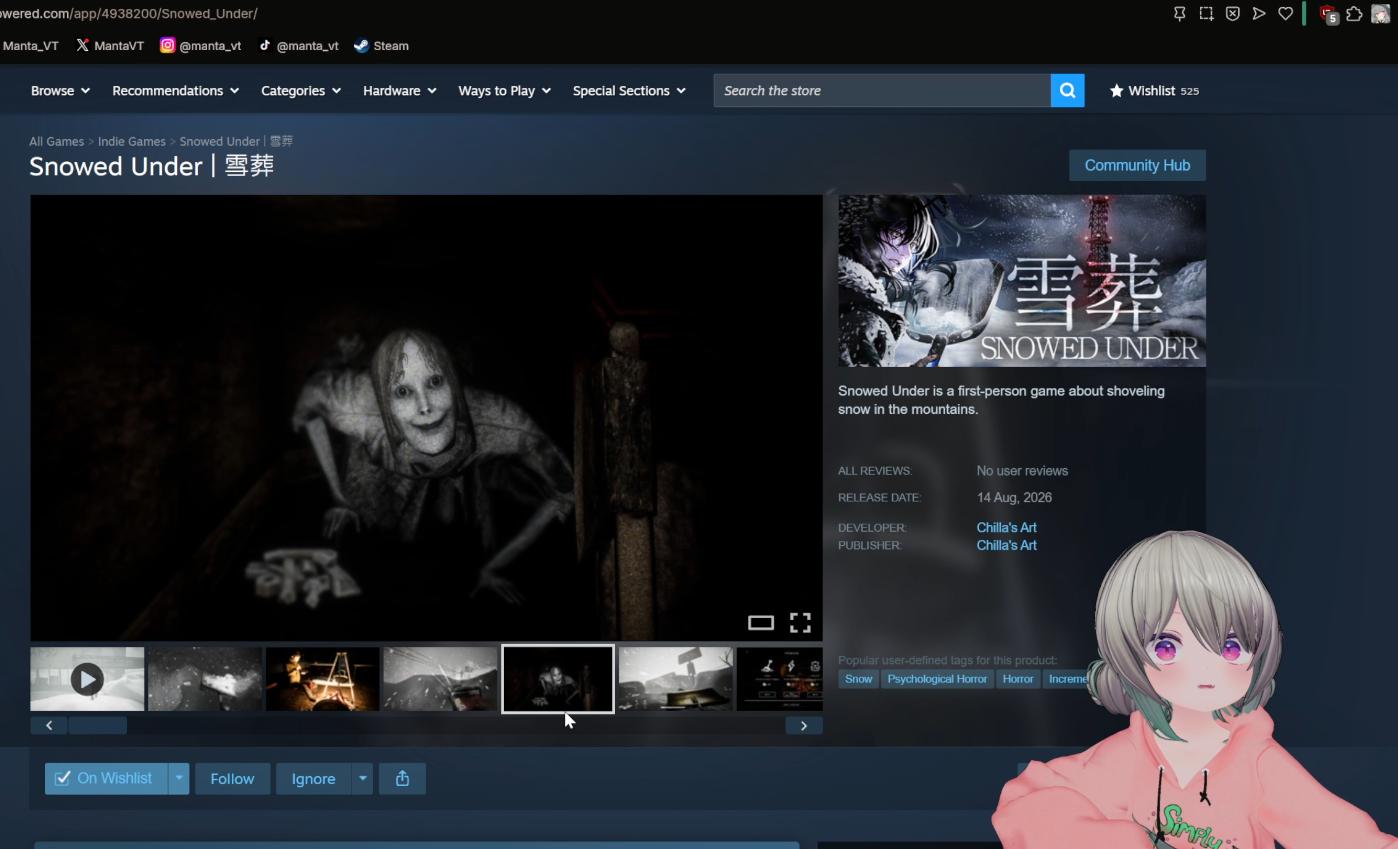
Task: Click the magnifier search button in the store bar
Action: (x=1067, y=91)
